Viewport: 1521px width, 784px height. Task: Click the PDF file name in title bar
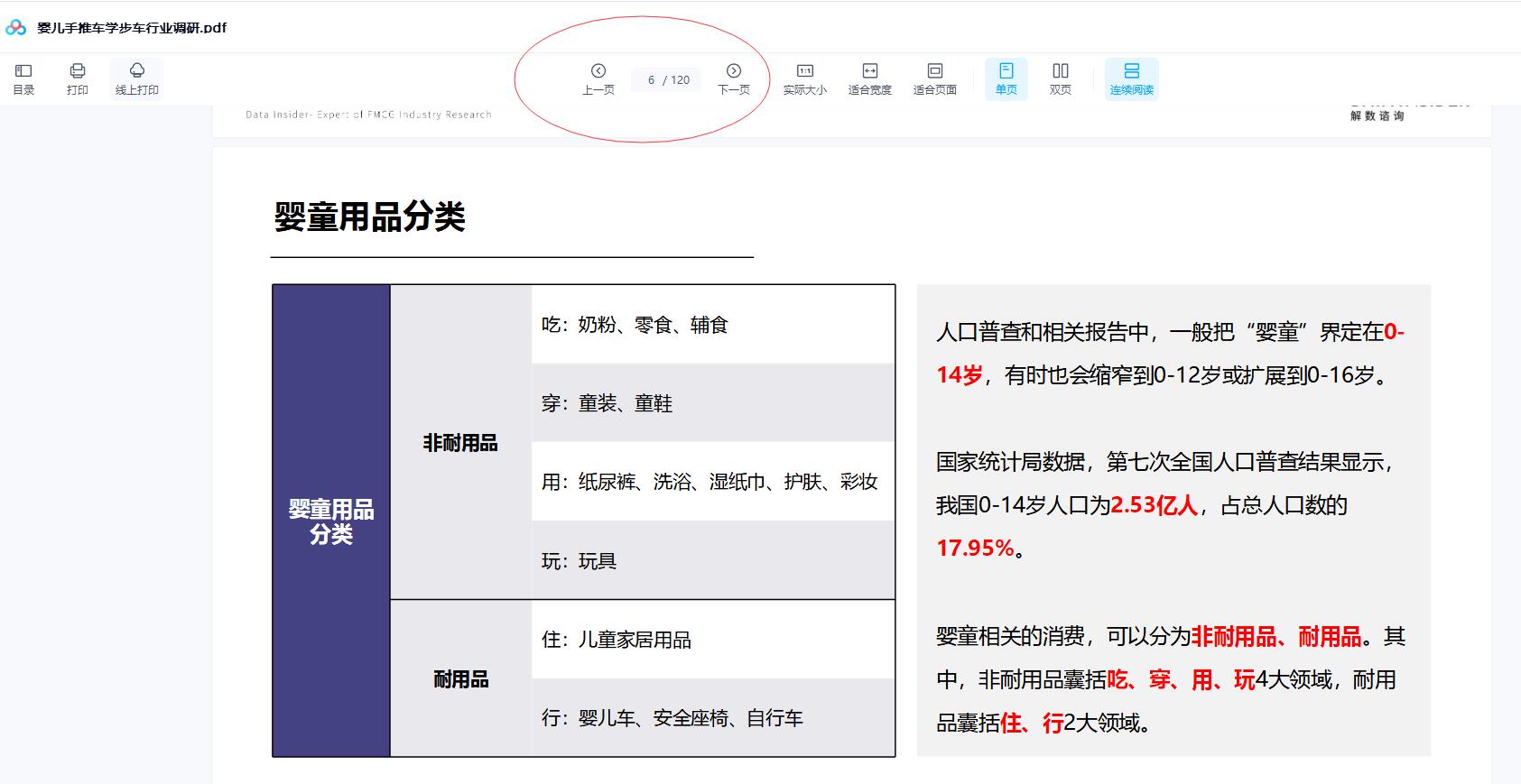pyautogui.click(x=132, y=28)
